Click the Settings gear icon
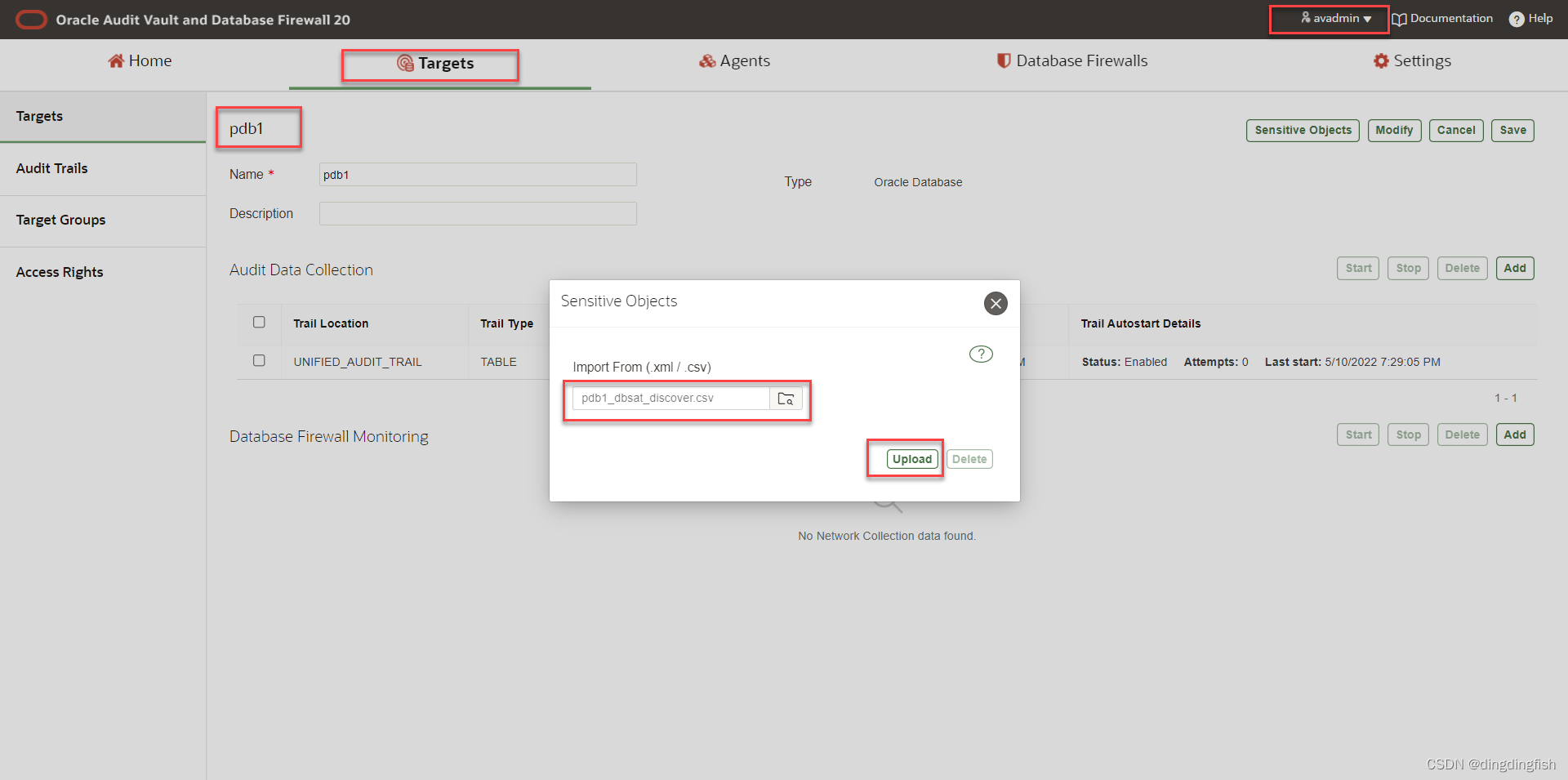 coord(1381,61)
